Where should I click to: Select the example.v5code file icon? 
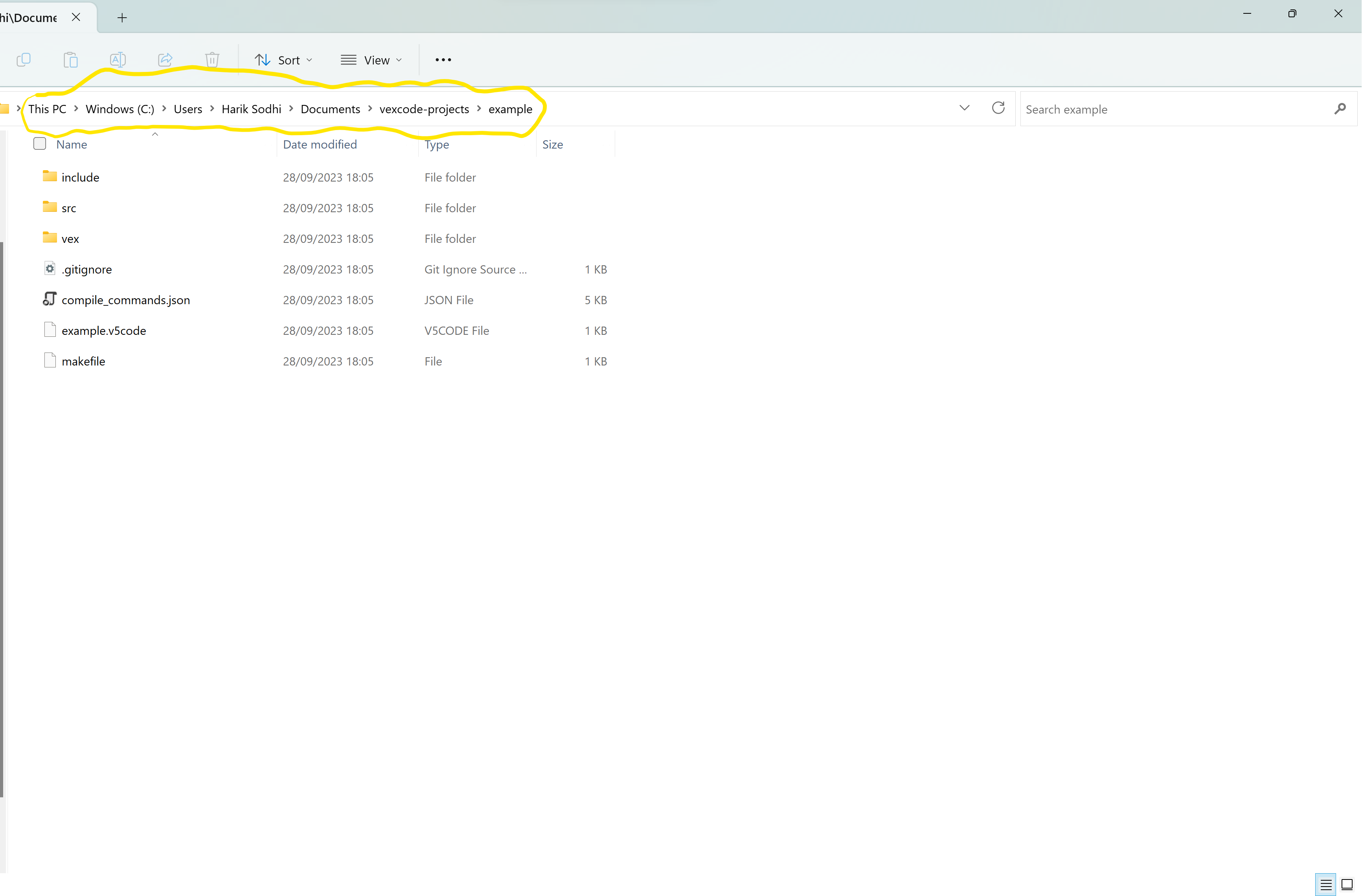point(50,330)
